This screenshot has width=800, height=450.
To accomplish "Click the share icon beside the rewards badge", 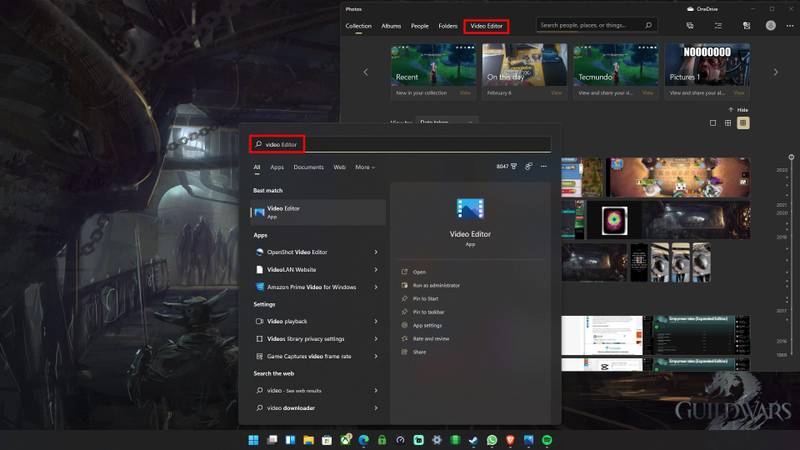I will [529, 166].
